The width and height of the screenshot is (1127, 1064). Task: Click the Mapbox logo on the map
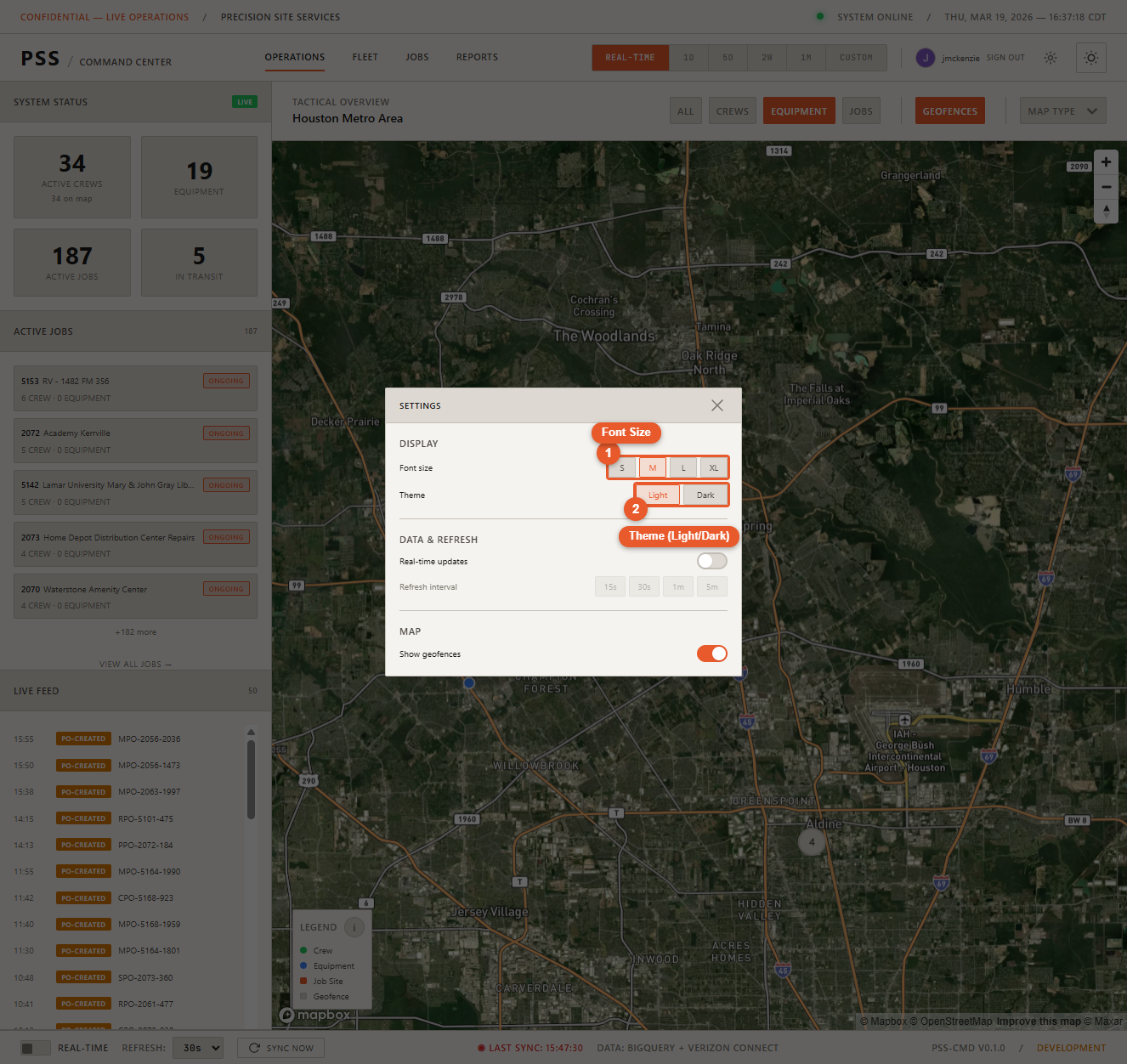tap(315, 1015)
